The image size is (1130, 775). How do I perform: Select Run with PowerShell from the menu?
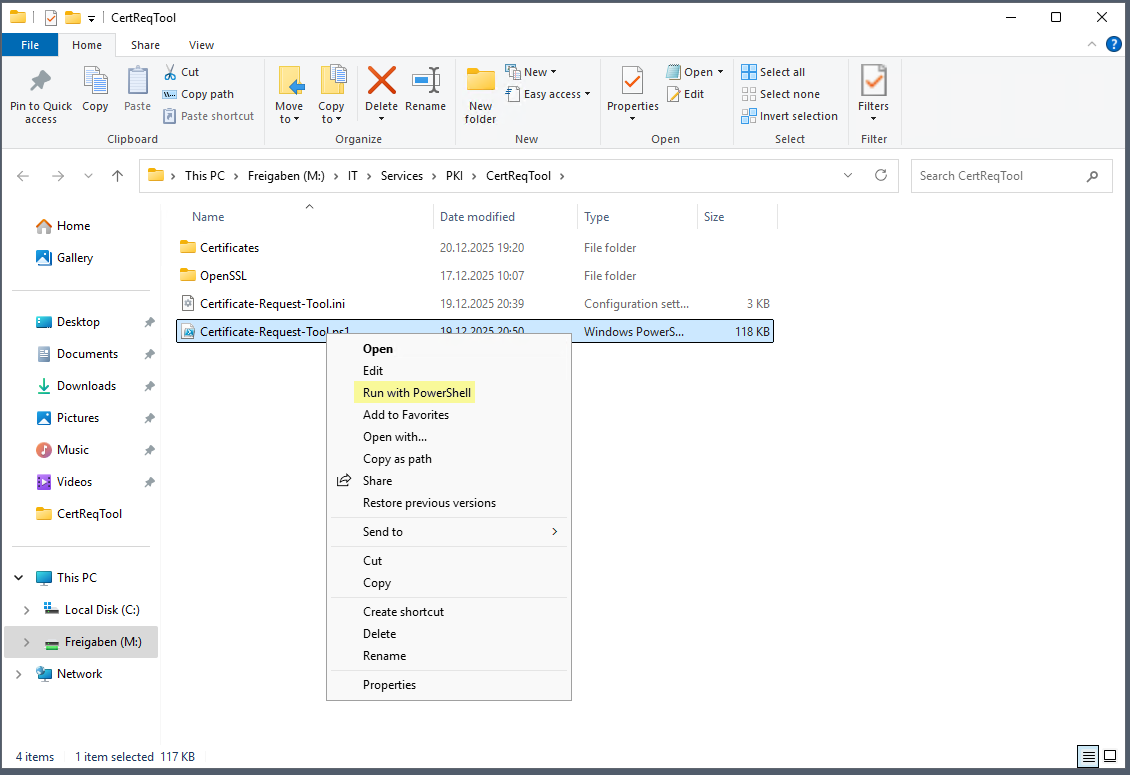[414, 393]
